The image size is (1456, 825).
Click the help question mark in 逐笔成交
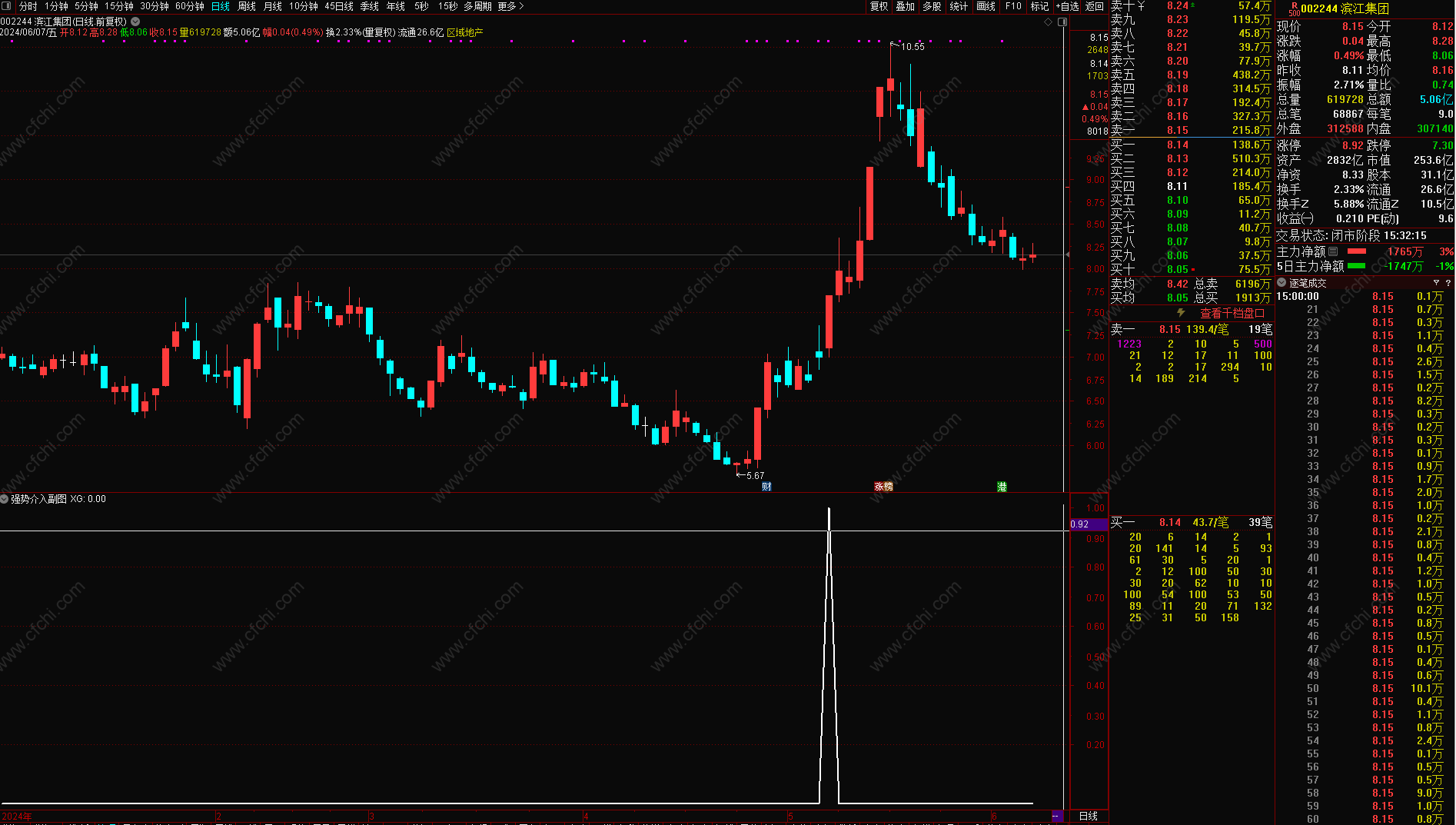tap(1448, 283)
